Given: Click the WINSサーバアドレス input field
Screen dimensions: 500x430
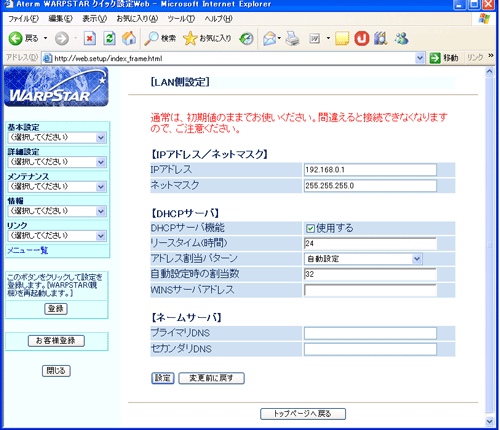Looking at the screenshot, I should pos(370,290).
